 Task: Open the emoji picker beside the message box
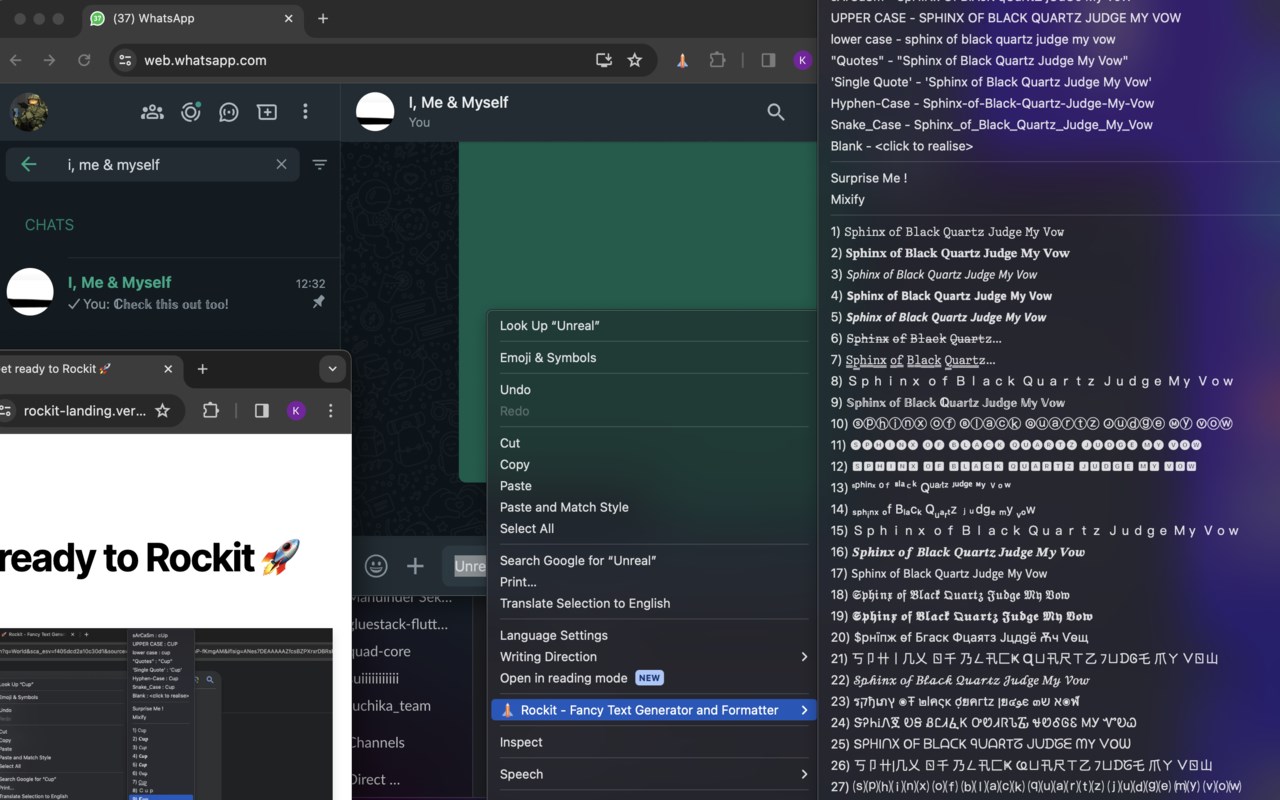(x=376, y=566)
